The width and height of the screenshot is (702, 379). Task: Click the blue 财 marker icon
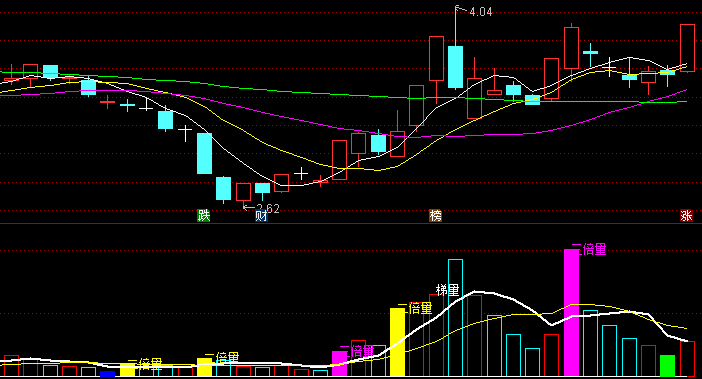tap(261, 216)
